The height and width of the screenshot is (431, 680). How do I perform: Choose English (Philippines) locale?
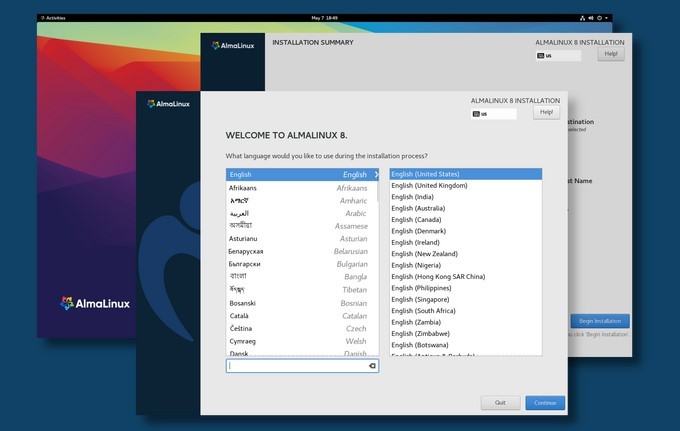(x=466, y=288)
